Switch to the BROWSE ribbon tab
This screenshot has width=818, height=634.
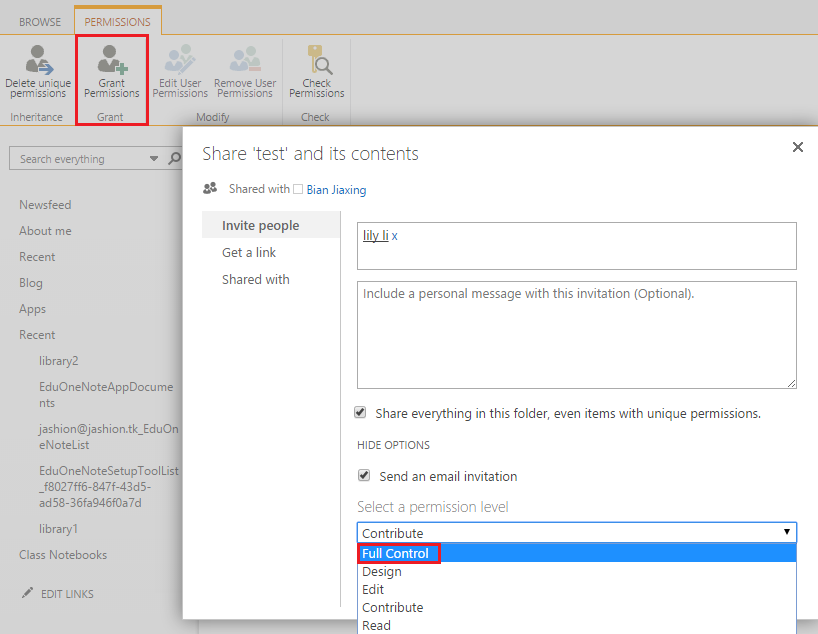pyautogui.click(x=40, y=22)
